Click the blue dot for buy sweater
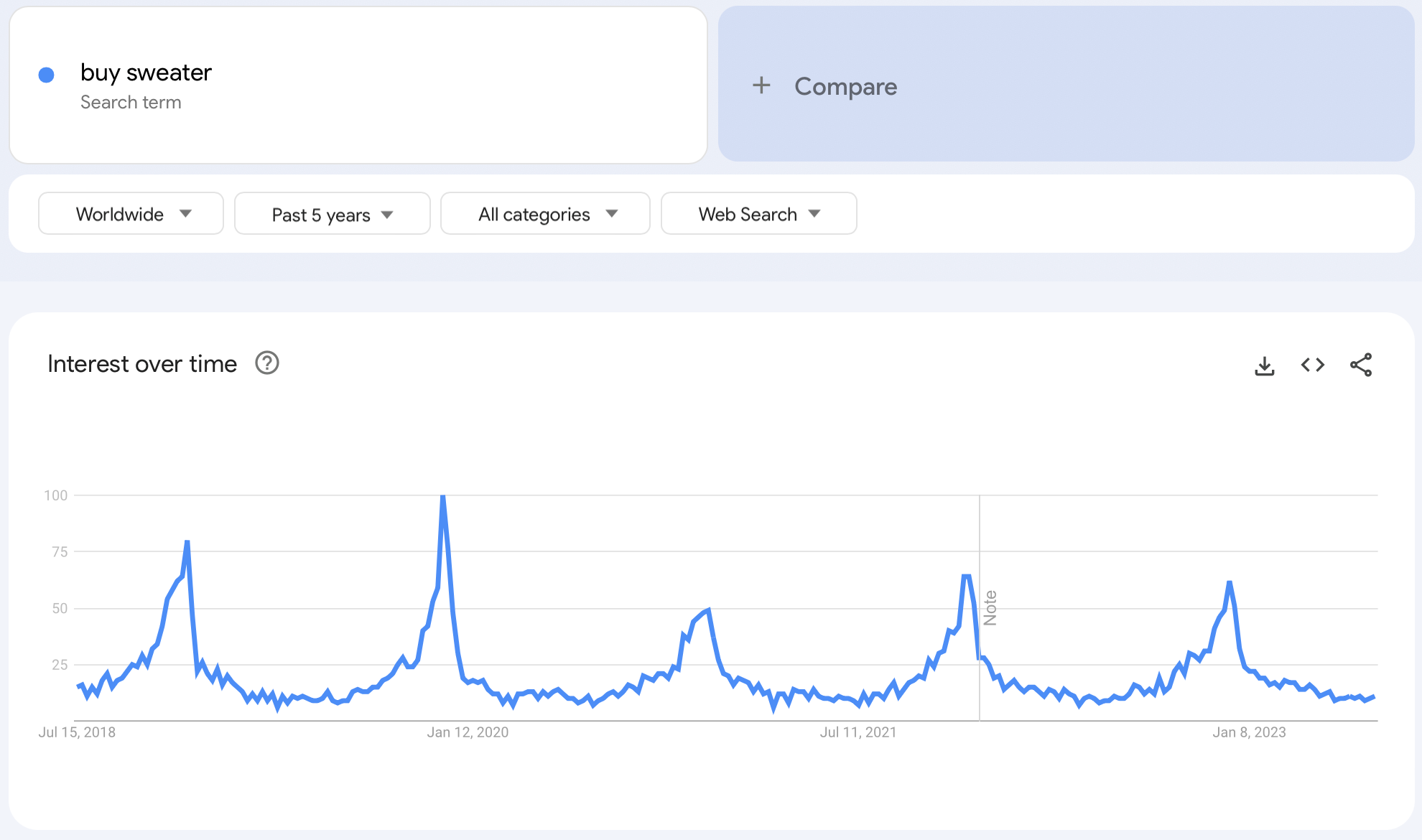 pyautogui.click(x=47, y=75)
